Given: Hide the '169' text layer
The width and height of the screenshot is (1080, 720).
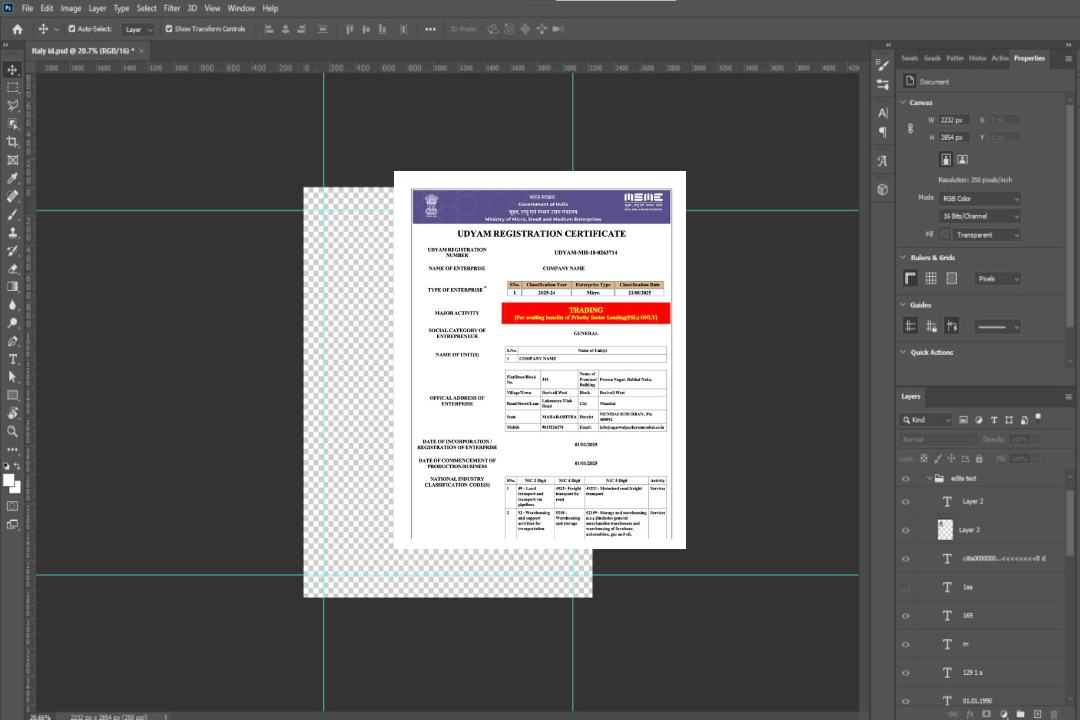Looking at the screenshot, I should [906, 616].
